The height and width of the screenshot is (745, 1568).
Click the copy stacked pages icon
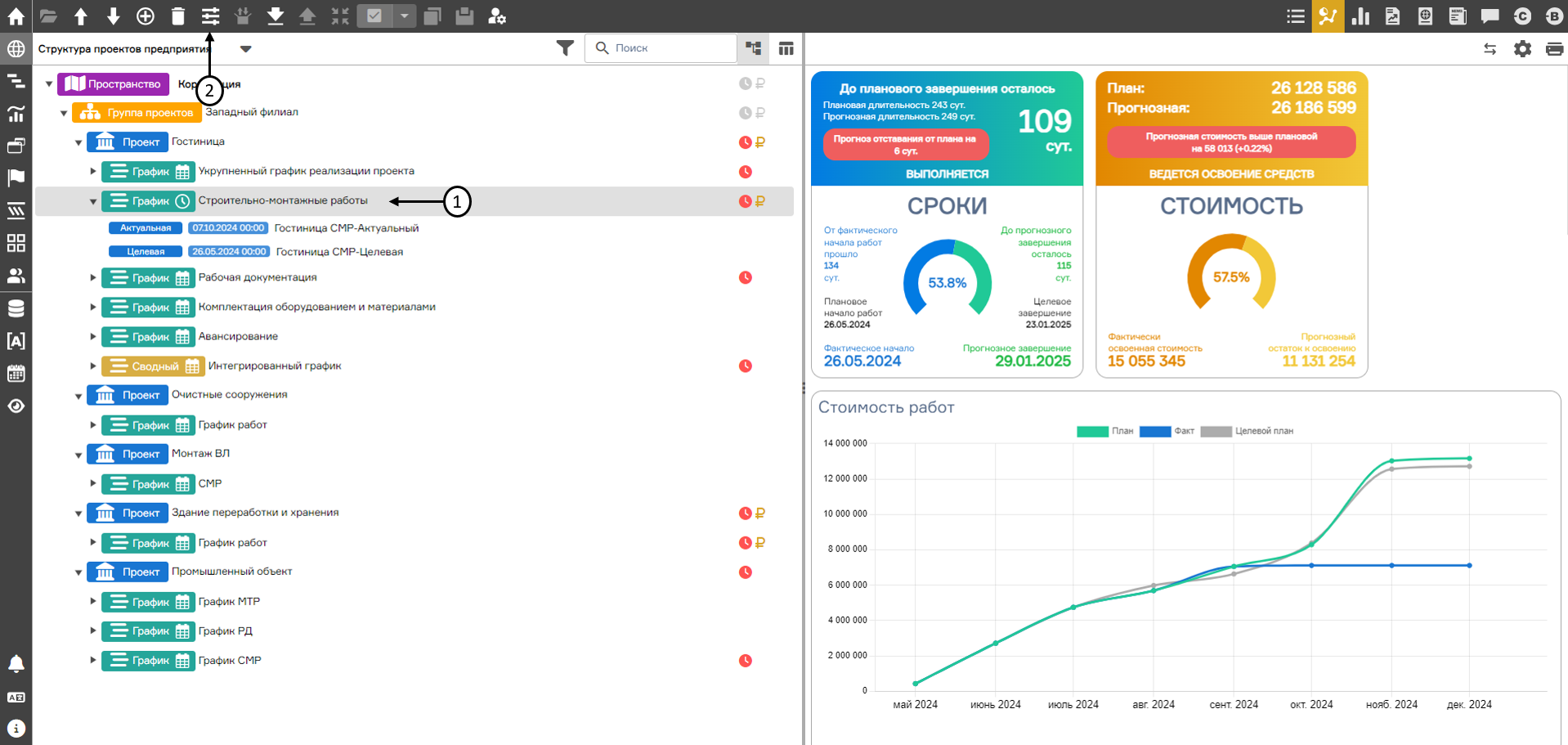(432, 16)
